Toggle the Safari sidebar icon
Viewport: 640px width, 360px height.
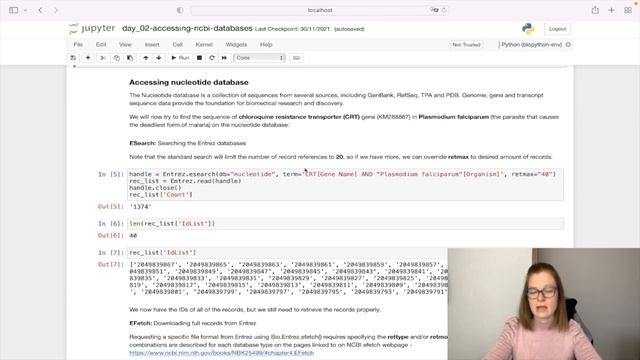point(13,10)
